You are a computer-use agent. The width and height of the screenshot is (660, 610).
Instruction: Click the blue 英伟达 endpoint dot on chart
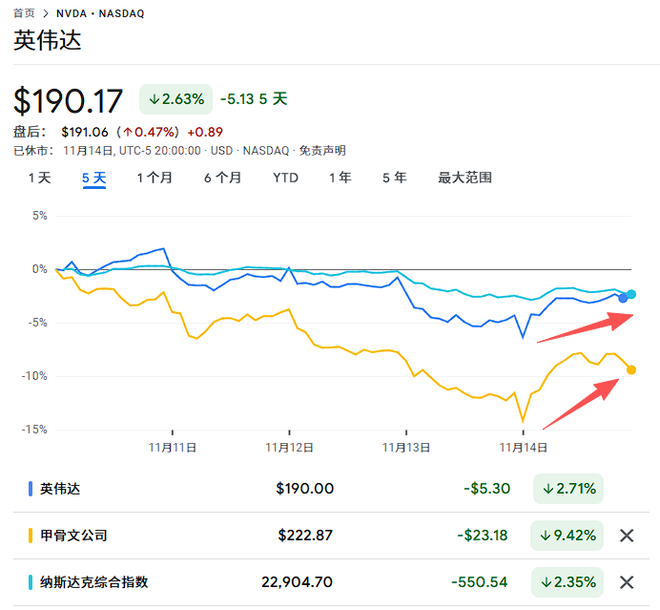pos(623,297)
